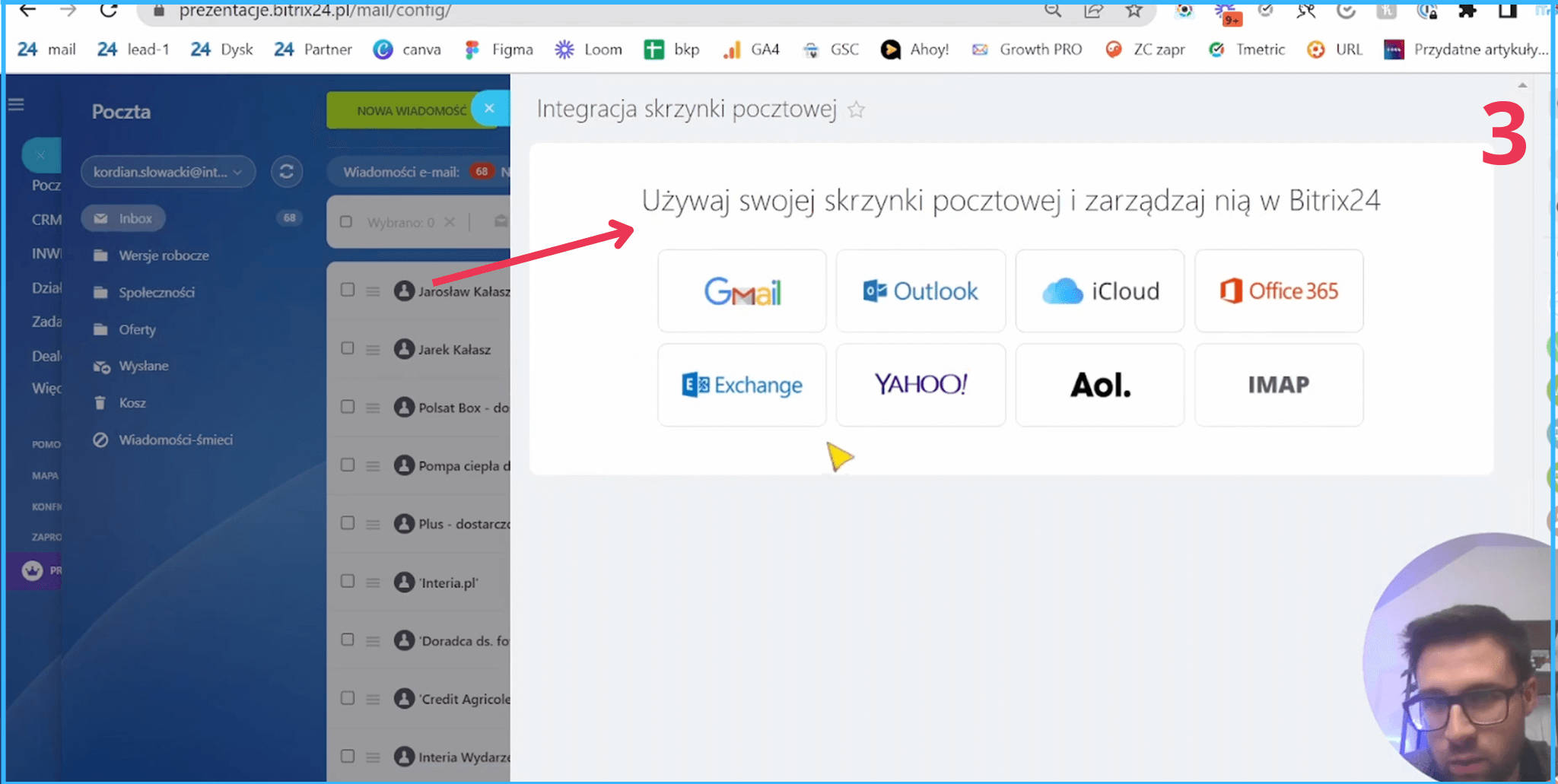This screenshot has width=1558, height=784.
Task: Expand the kordian.slowacki mailbox dropdown
Action: [167, 172]
